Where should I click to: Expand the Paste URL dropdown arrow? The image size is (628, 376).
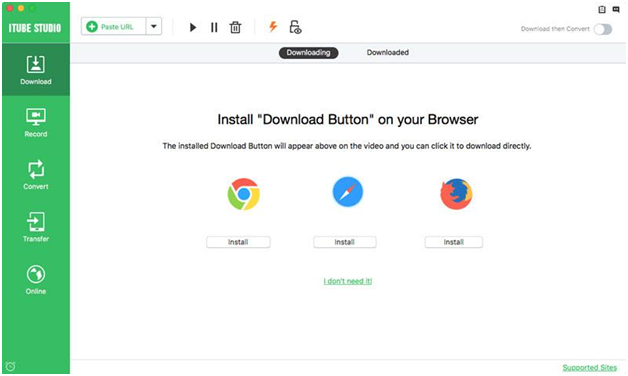pyautogui.click(x=154, y=26)
